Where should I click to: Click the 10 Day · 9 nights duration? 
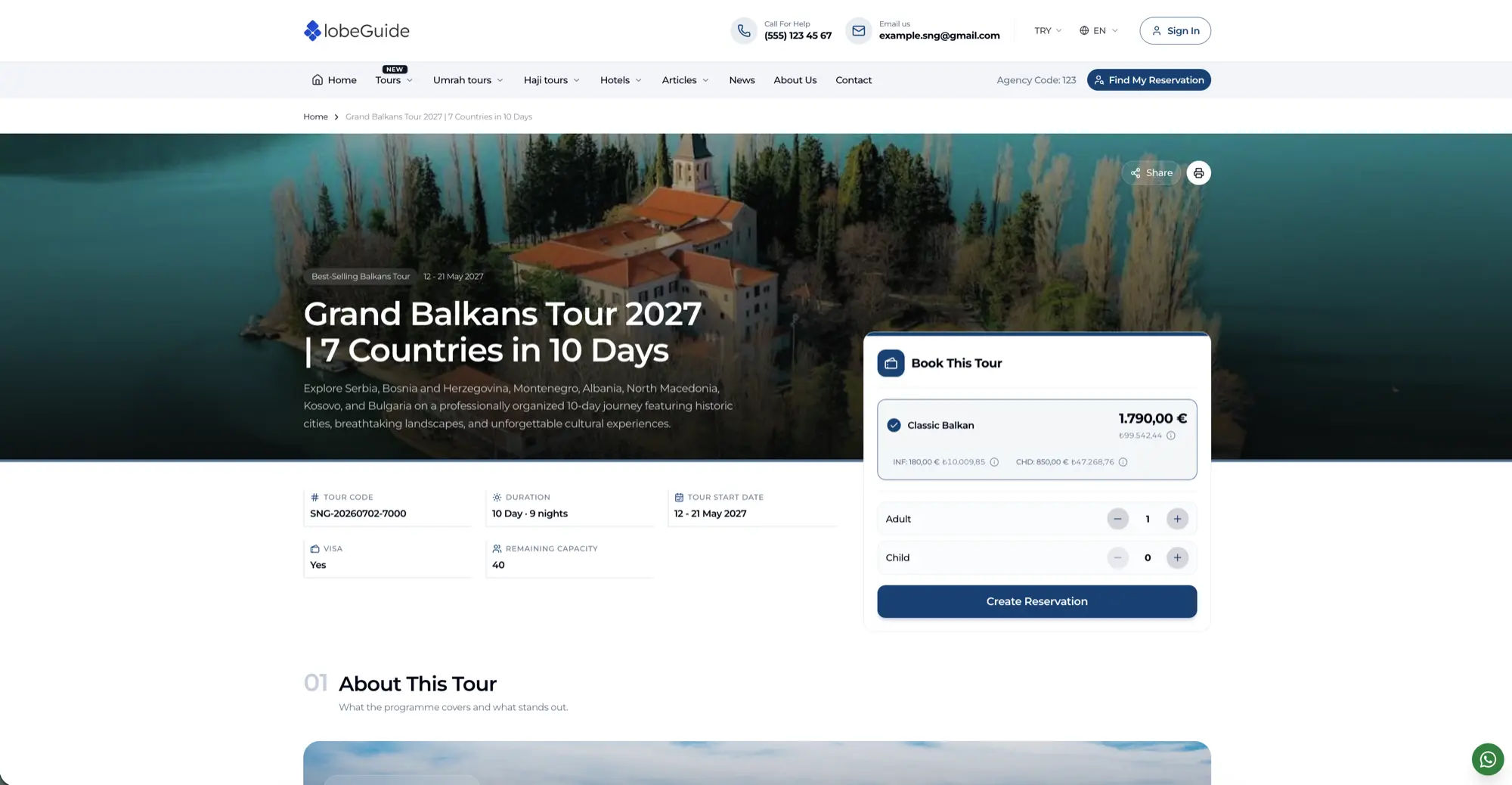529,514
